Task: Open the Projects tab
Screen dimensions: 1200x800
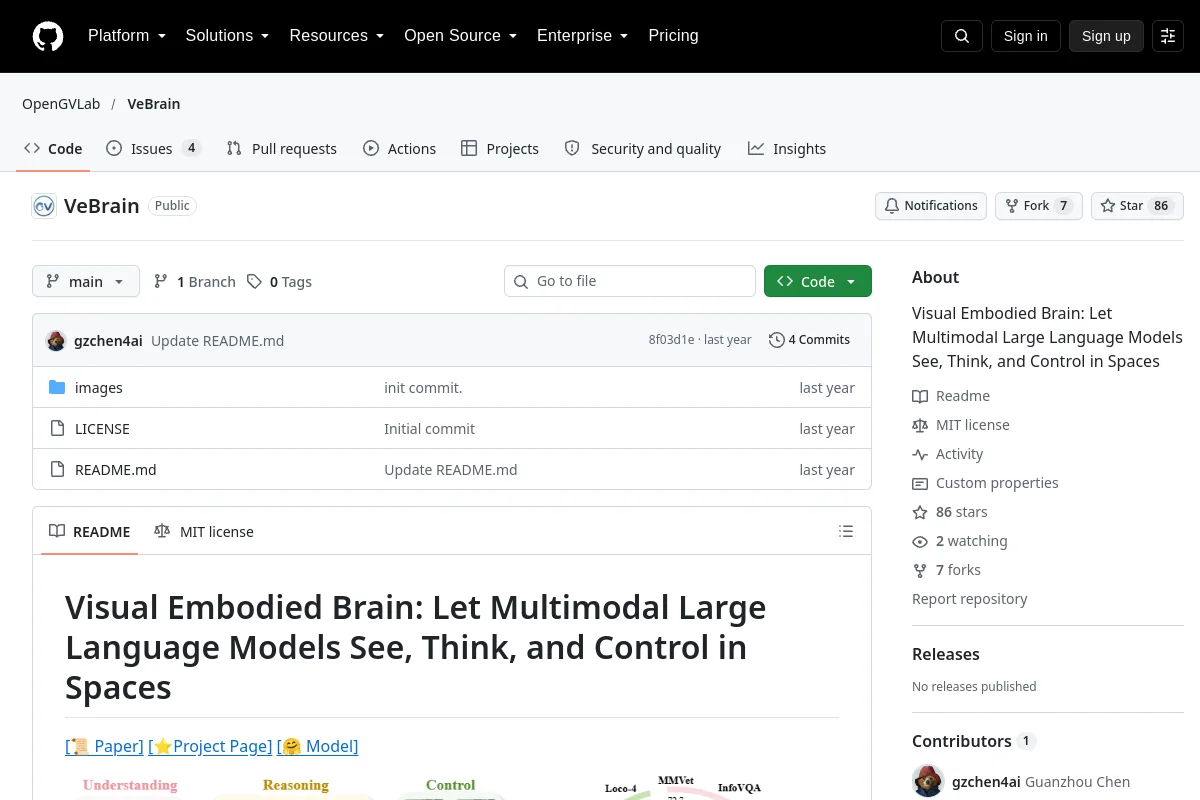Action: coord(500,149)
